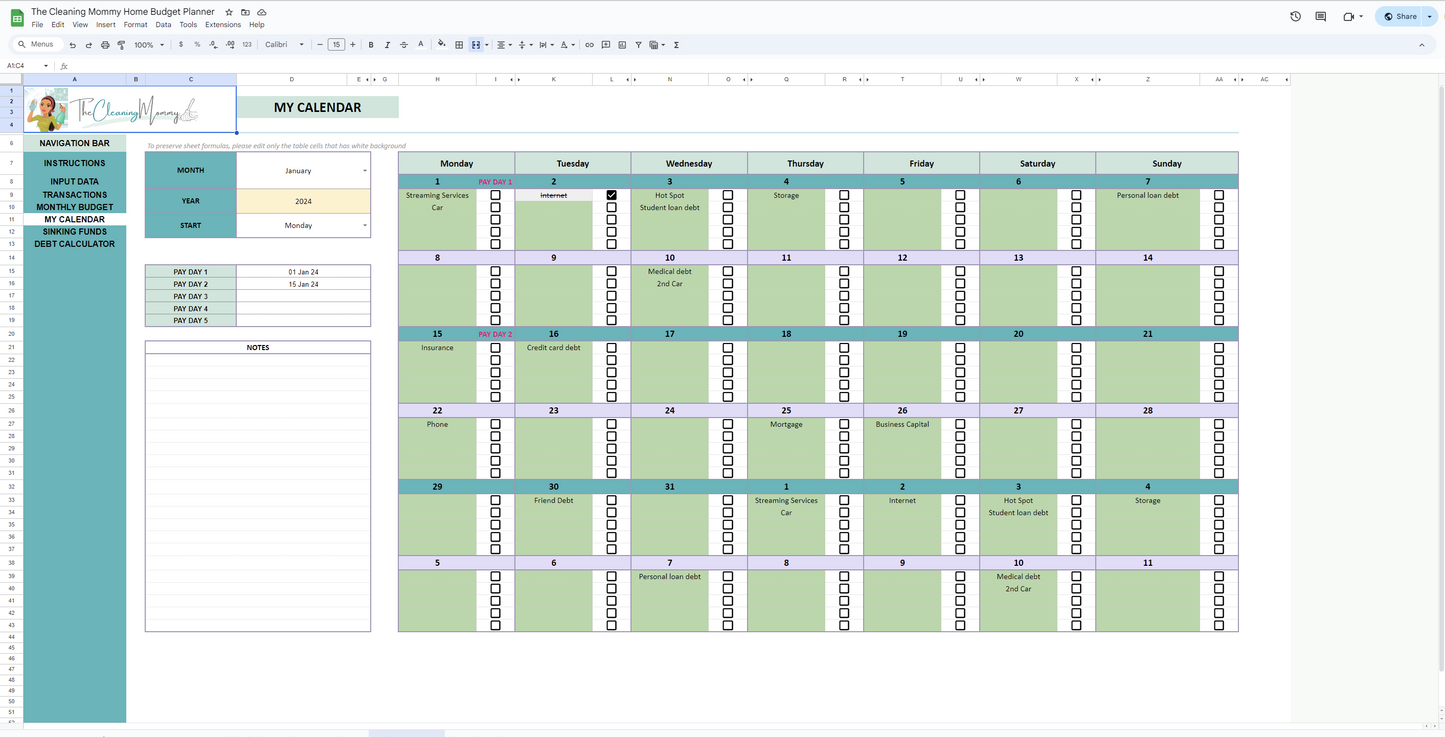The height and width of the screenshot is (737, 1445).
Task: Go to DEBT CALCULATOR in navigation bar
Action: click(x=74, y=244)
